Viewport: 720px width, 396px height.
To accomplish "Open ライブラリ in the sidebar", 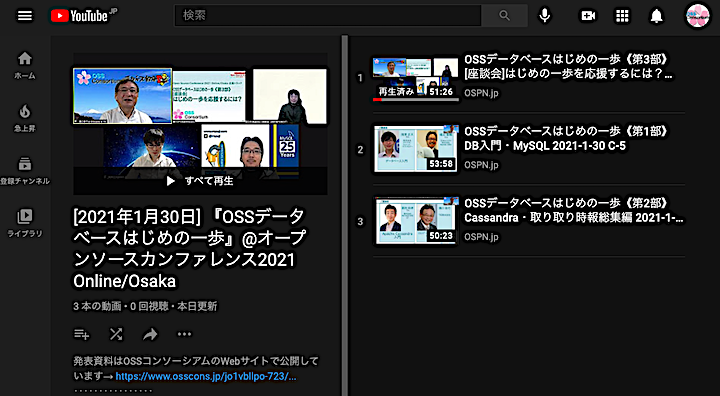I will [x=25, y=223].
